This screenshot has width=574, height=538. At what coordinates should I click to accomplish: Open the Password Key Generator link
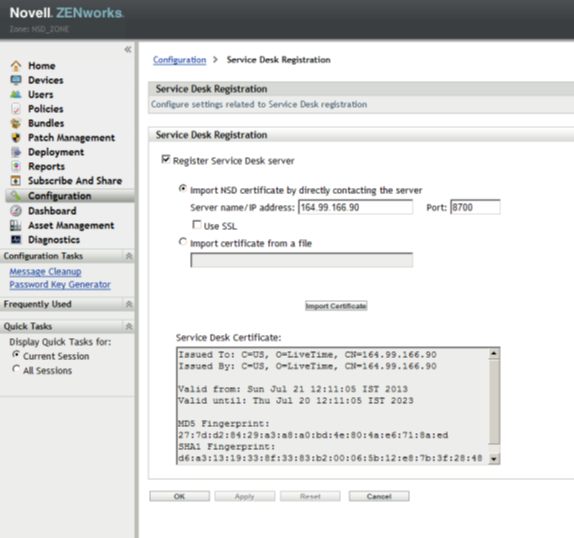click(60, 284)
